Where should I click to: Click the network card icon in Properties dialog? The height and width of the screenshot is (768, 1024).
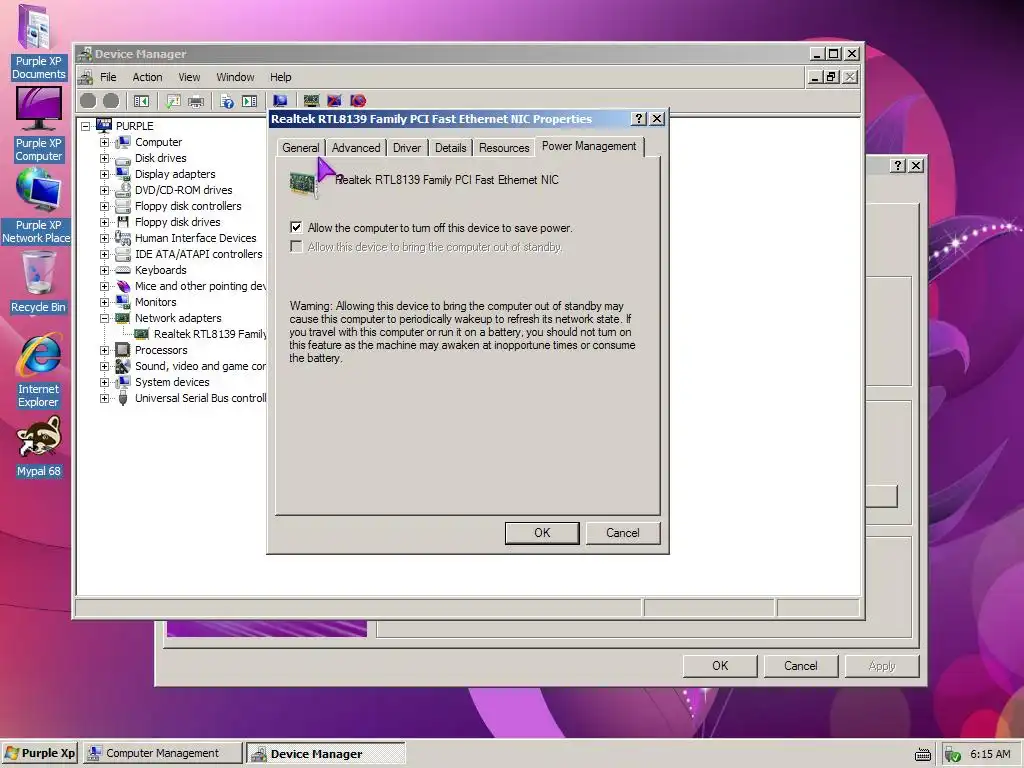303,183
